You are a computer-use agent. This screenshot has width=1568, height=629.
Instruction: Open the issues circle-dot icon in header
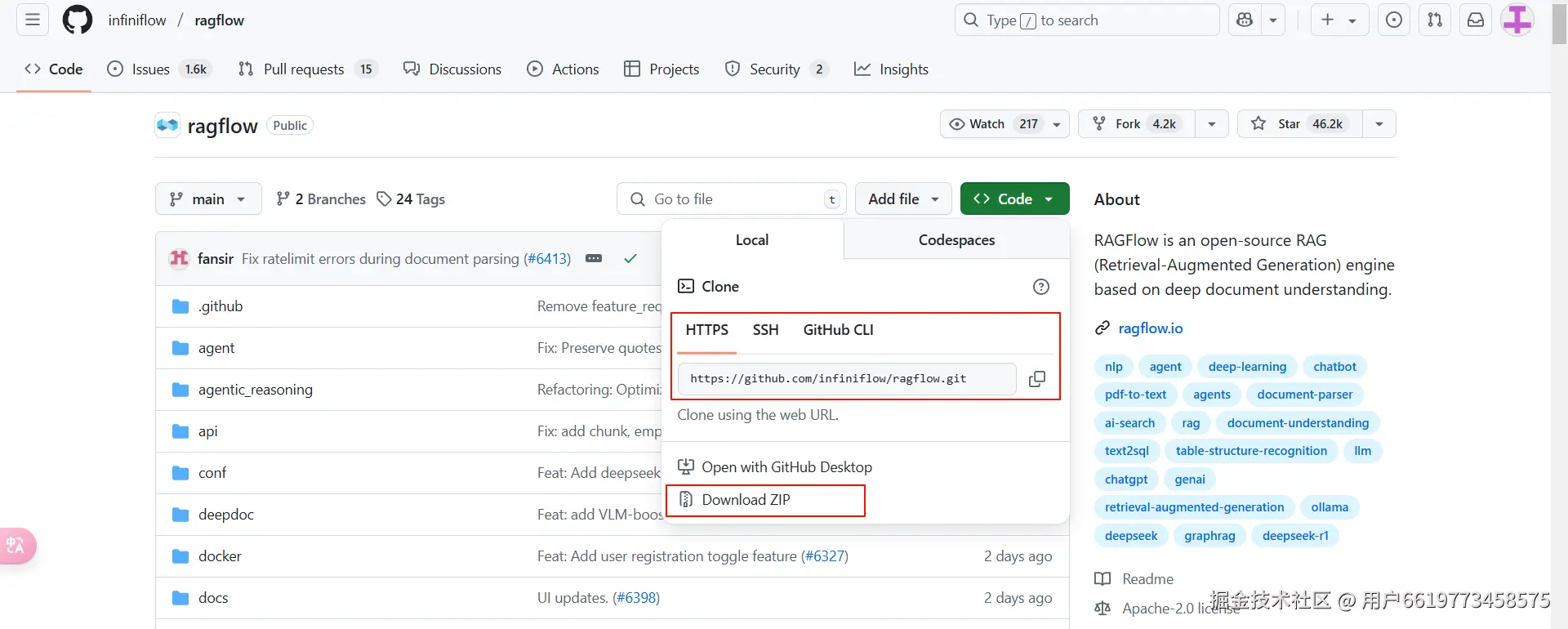pyautogui.click(x=1394, y=20)
